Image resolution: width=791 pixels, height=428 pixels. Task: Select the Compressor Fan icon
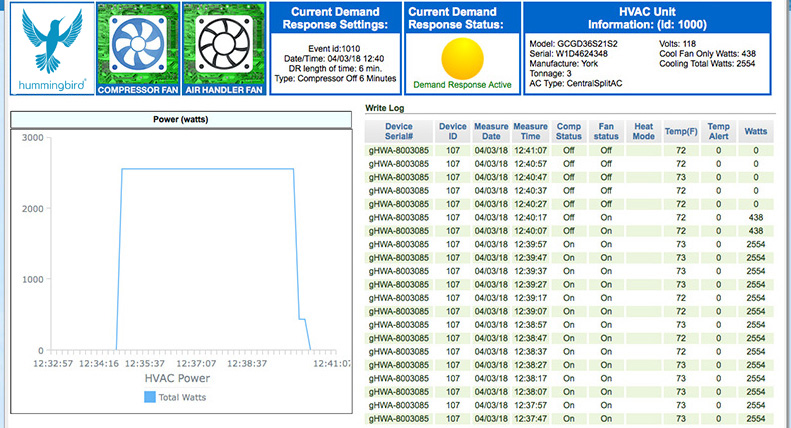(x=138, y=43)
